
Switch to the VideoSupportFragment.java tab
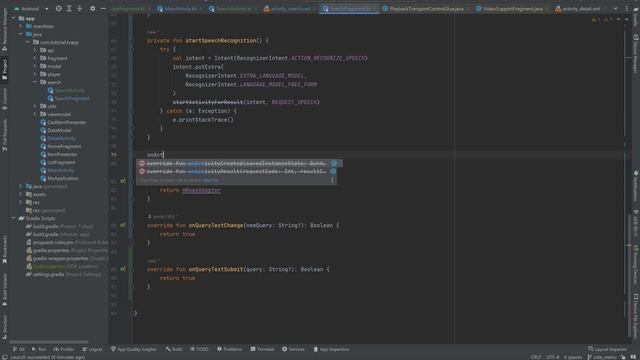pyautogui.click(x=512, y=9)
